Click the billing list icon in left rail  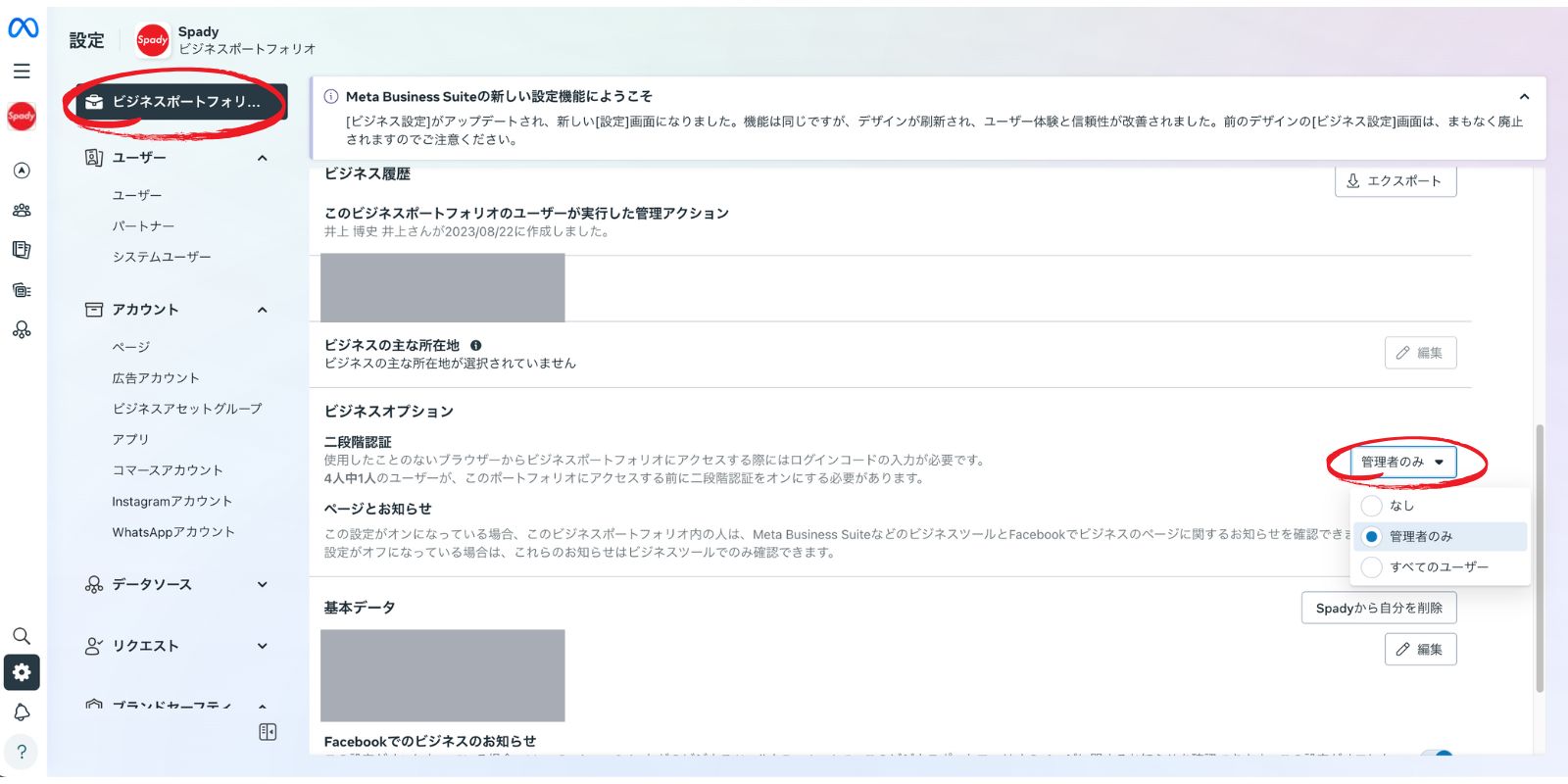tap(22, 290)
